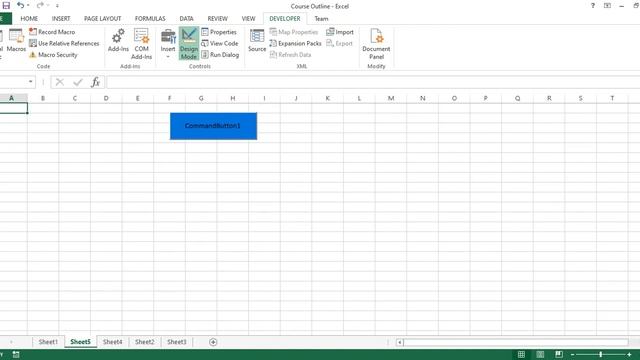Open Customize Quick Access Toolbar dropdown

pos(57,6)
